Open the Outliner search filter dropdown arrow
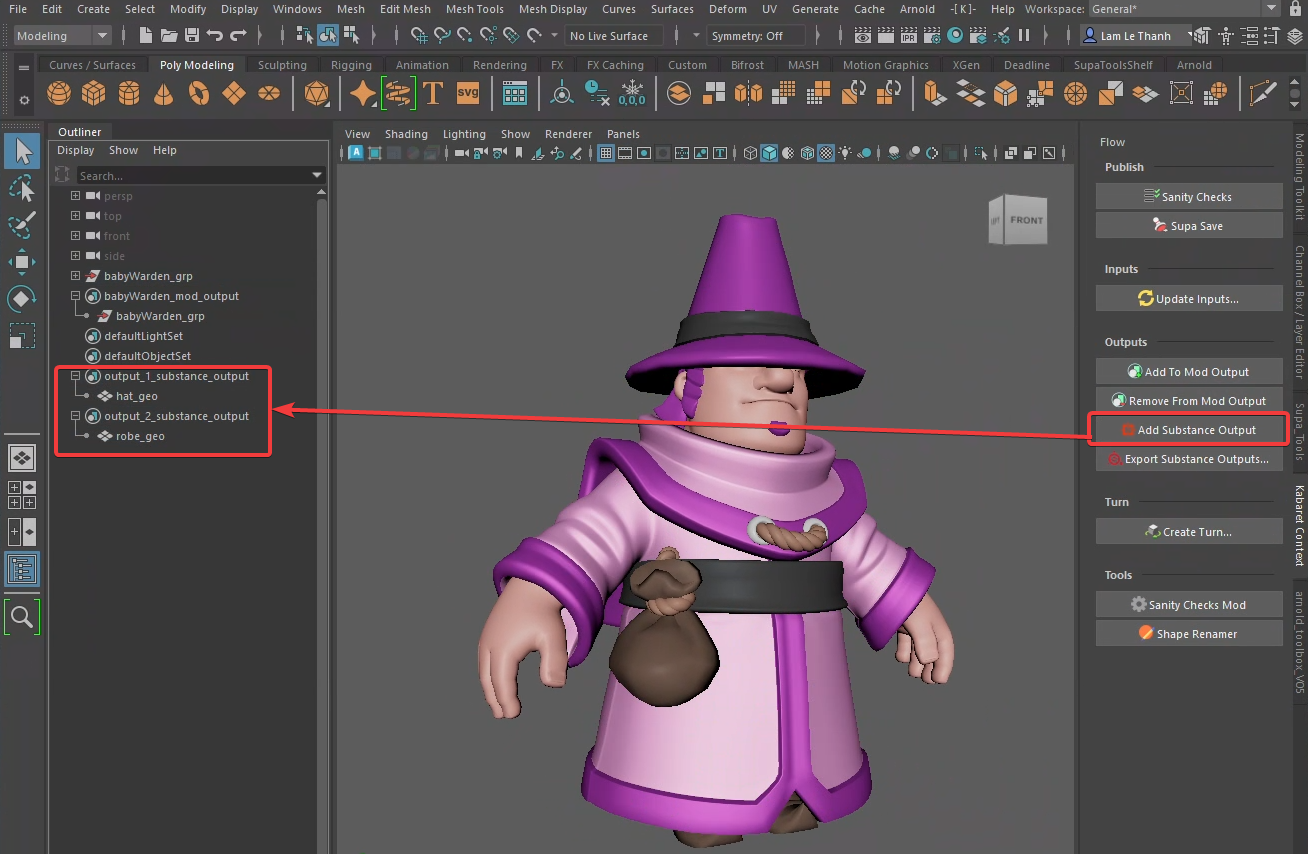Screen dimensions: 1308x854 pos(317,176)
